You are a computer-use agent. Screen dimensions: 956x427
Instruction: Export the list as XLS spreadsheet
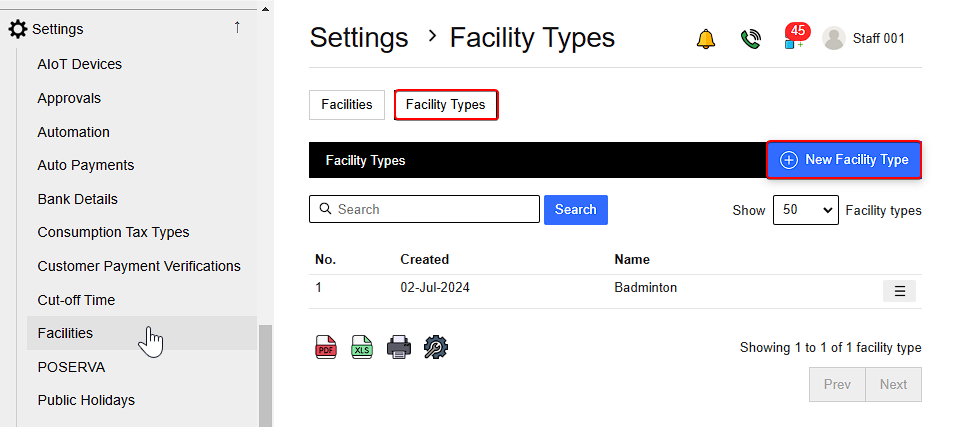coord(362,347)
